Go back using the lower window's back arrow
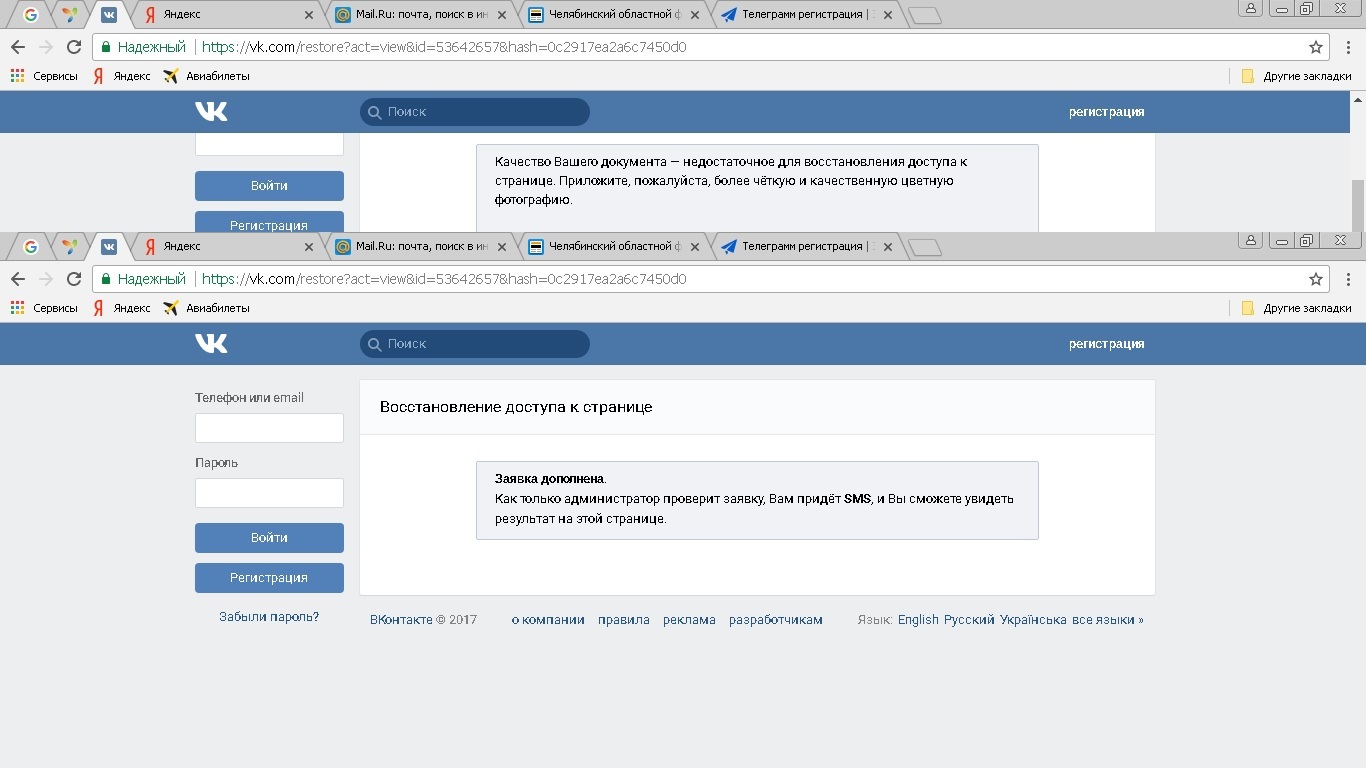Image resolution: width=1366 pixels, height=768 pixels. coord(18,279)
